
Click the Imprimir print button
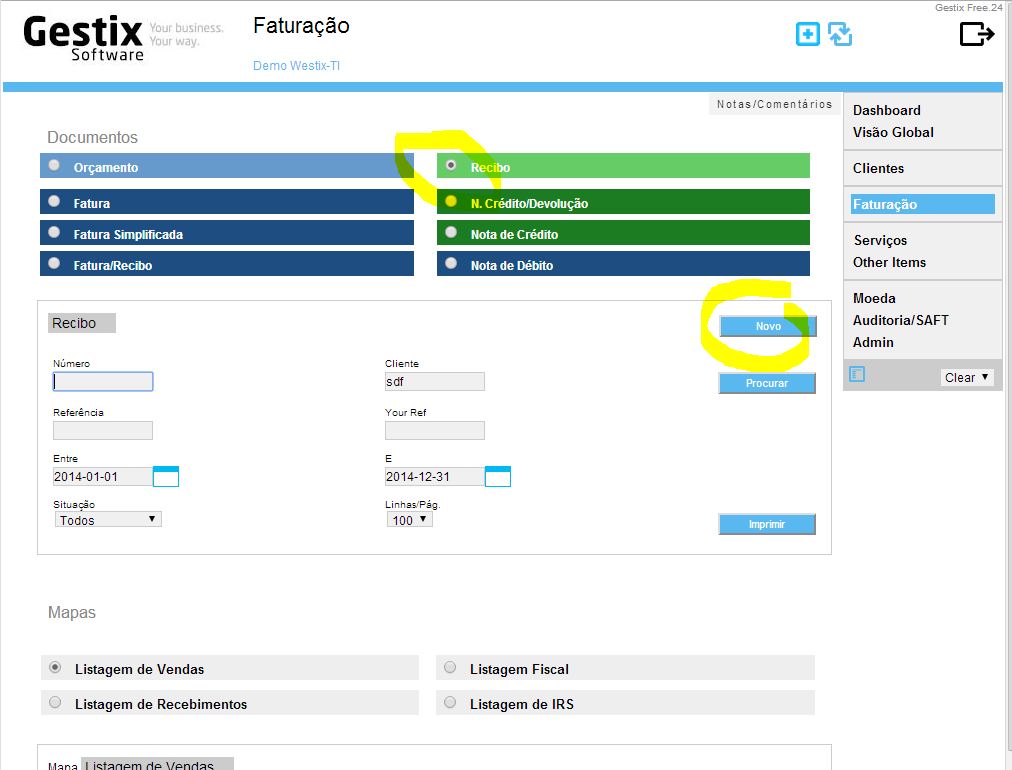tap(767, 524)
